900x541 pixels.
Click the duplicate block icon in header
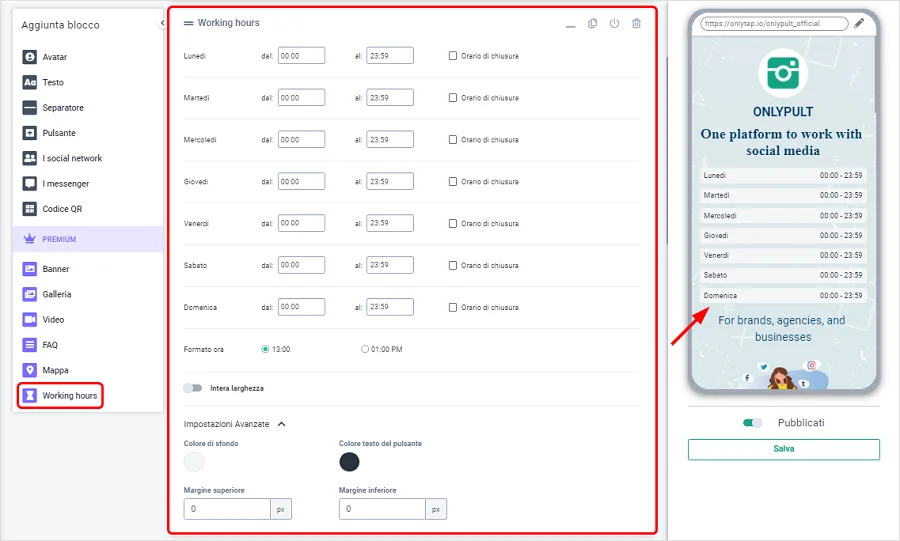pos(593,23)
